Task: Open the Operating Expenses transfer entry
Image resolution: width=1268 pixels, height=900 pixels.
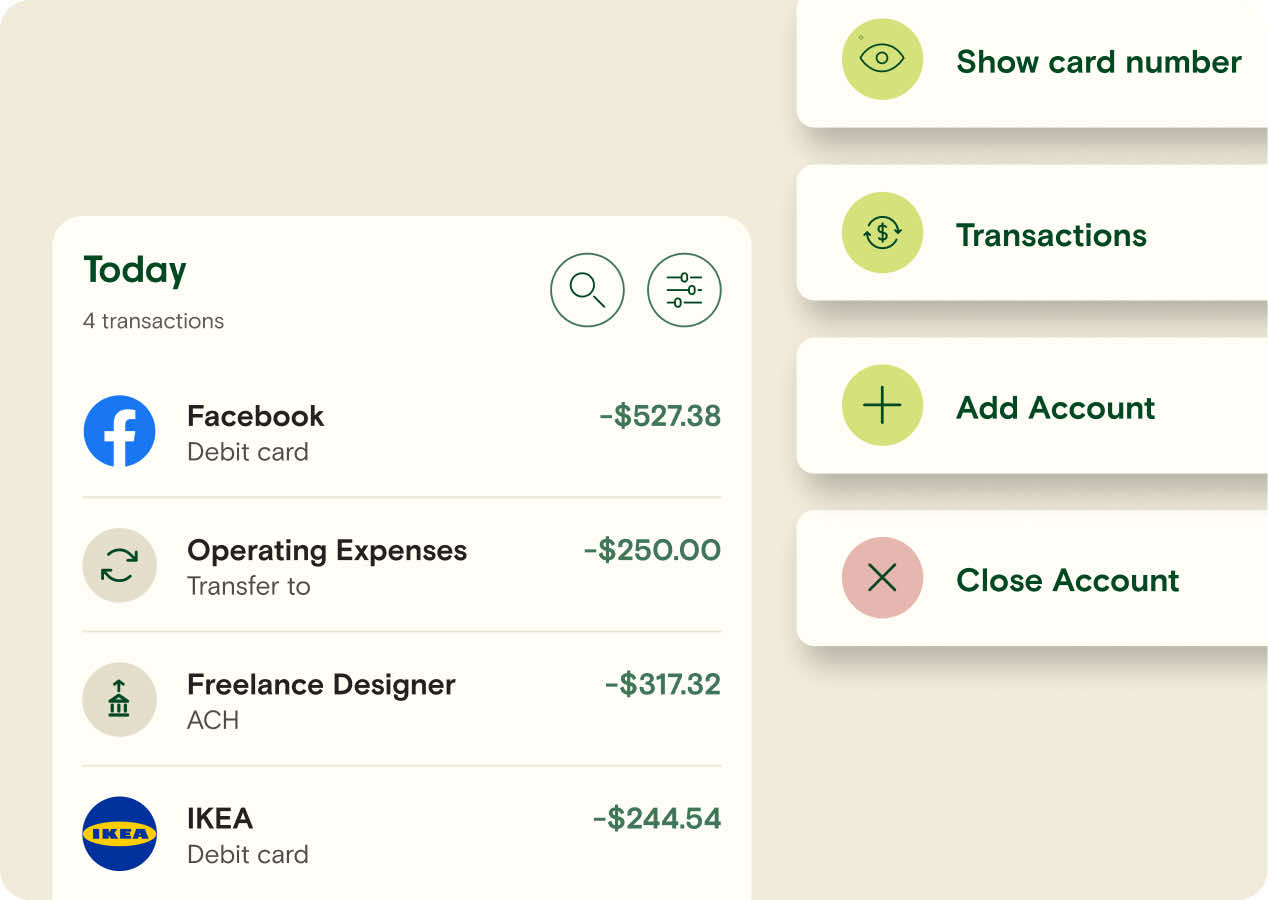Action: [402, 566]
